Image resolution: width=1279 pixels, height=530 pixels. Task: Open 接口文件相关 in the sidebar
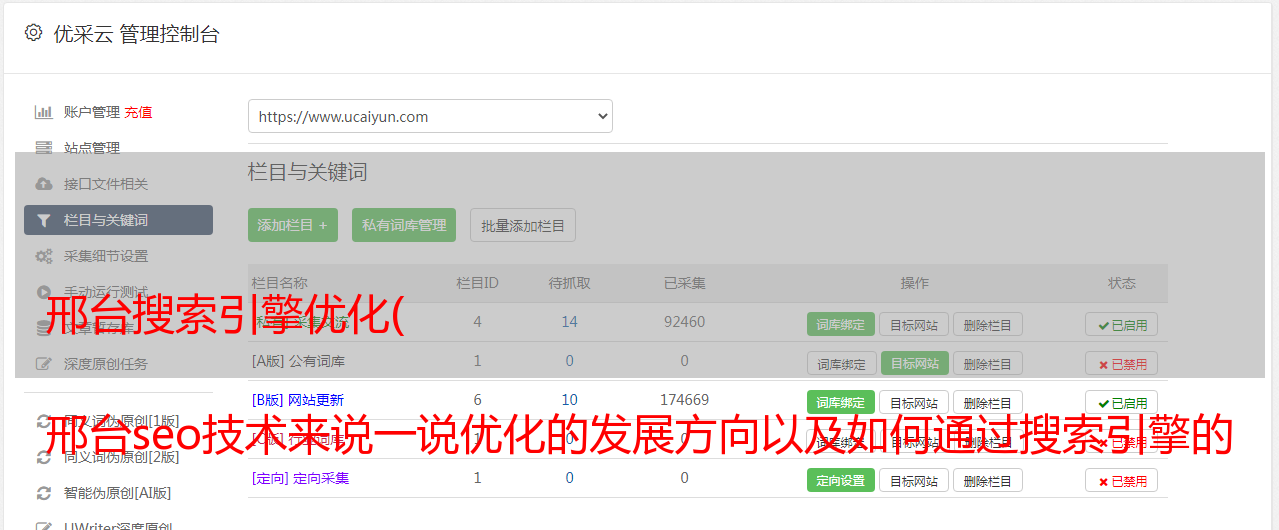tap(106, 184)
